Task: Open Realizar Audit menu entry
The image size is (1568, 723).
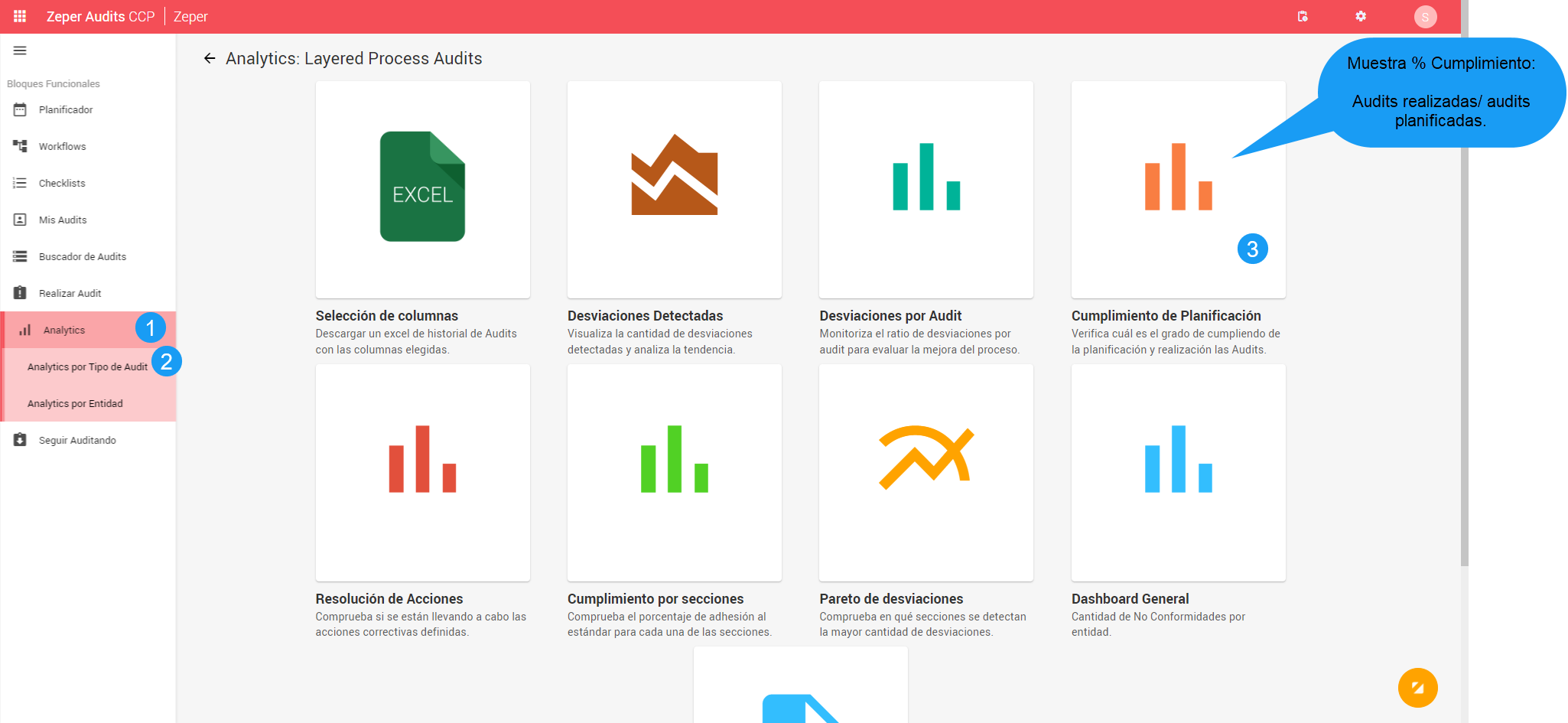Action: coord(88,293)
